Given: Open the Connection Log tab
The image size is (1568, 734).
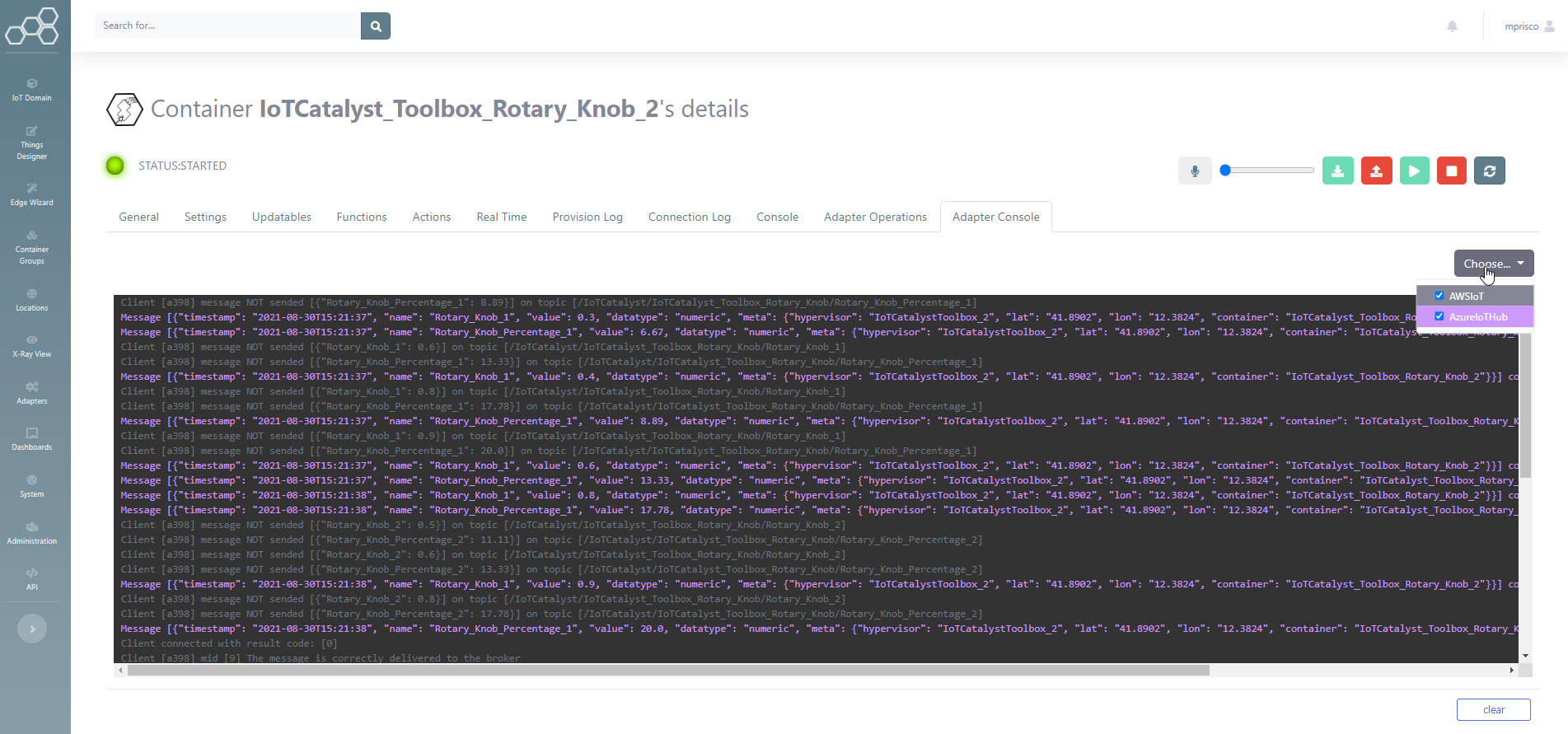Looking at the screenshot, I should 690,217.
